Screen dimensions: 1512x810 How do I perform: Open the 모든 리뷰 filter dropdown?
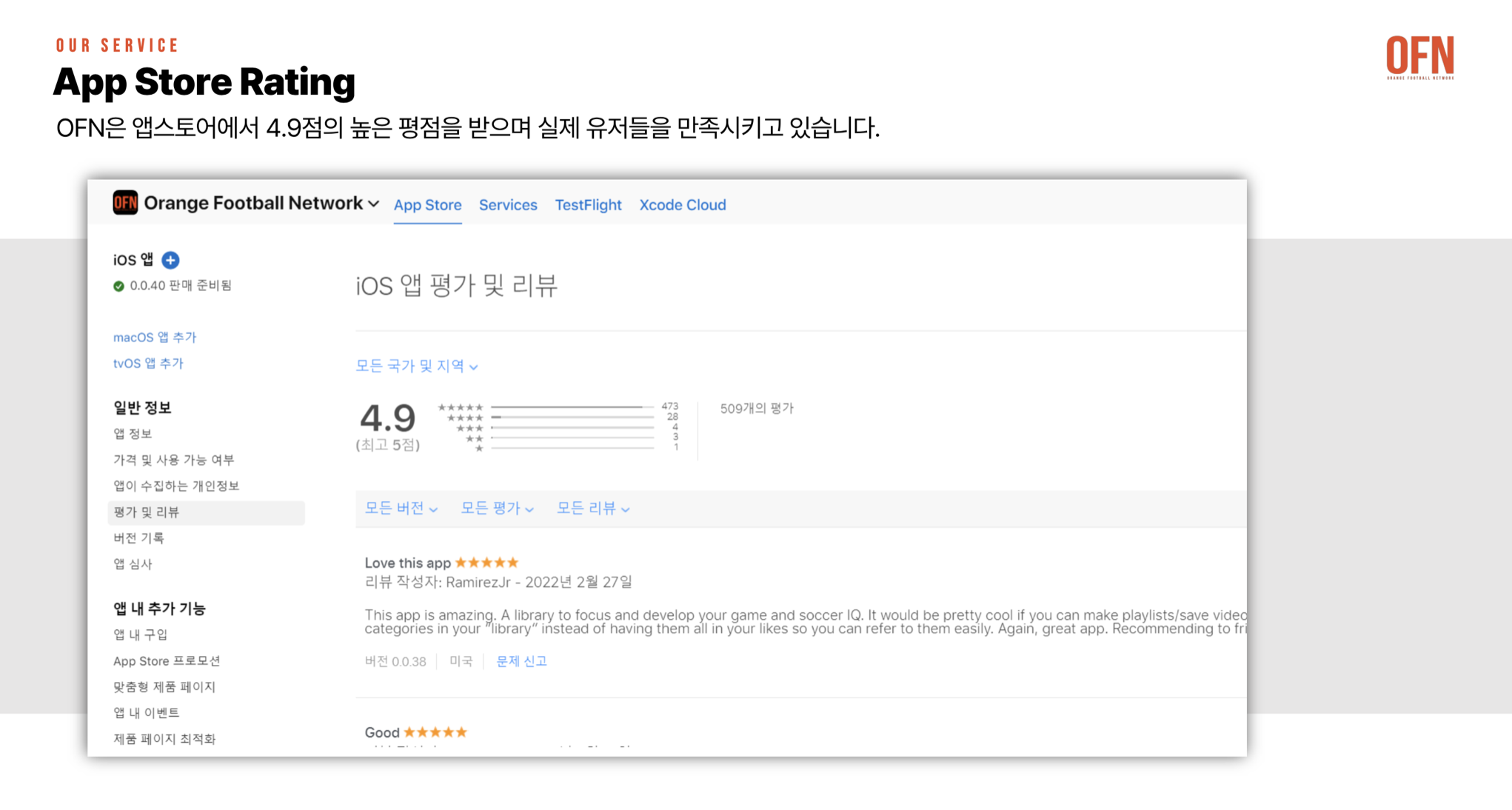point(593,509)
